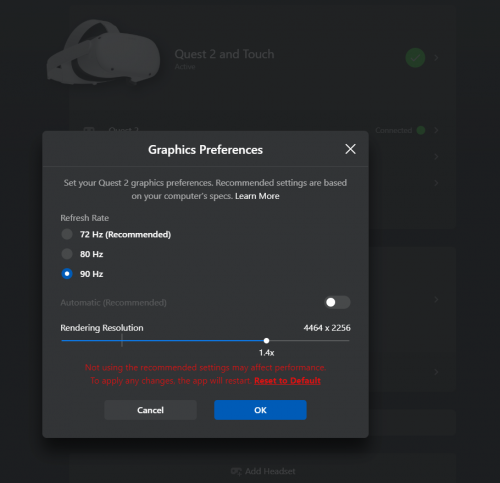Toggle Automatic (Recommended) resolution switch
Viewport: 500px width, 483px height.
pos(337,302)
